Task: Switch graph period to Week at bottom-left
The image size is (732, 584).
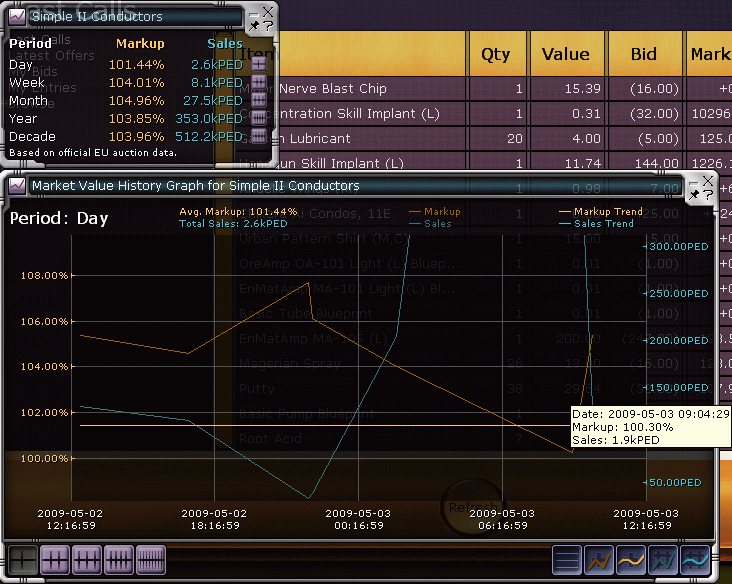Action: (x=54, y=560)
